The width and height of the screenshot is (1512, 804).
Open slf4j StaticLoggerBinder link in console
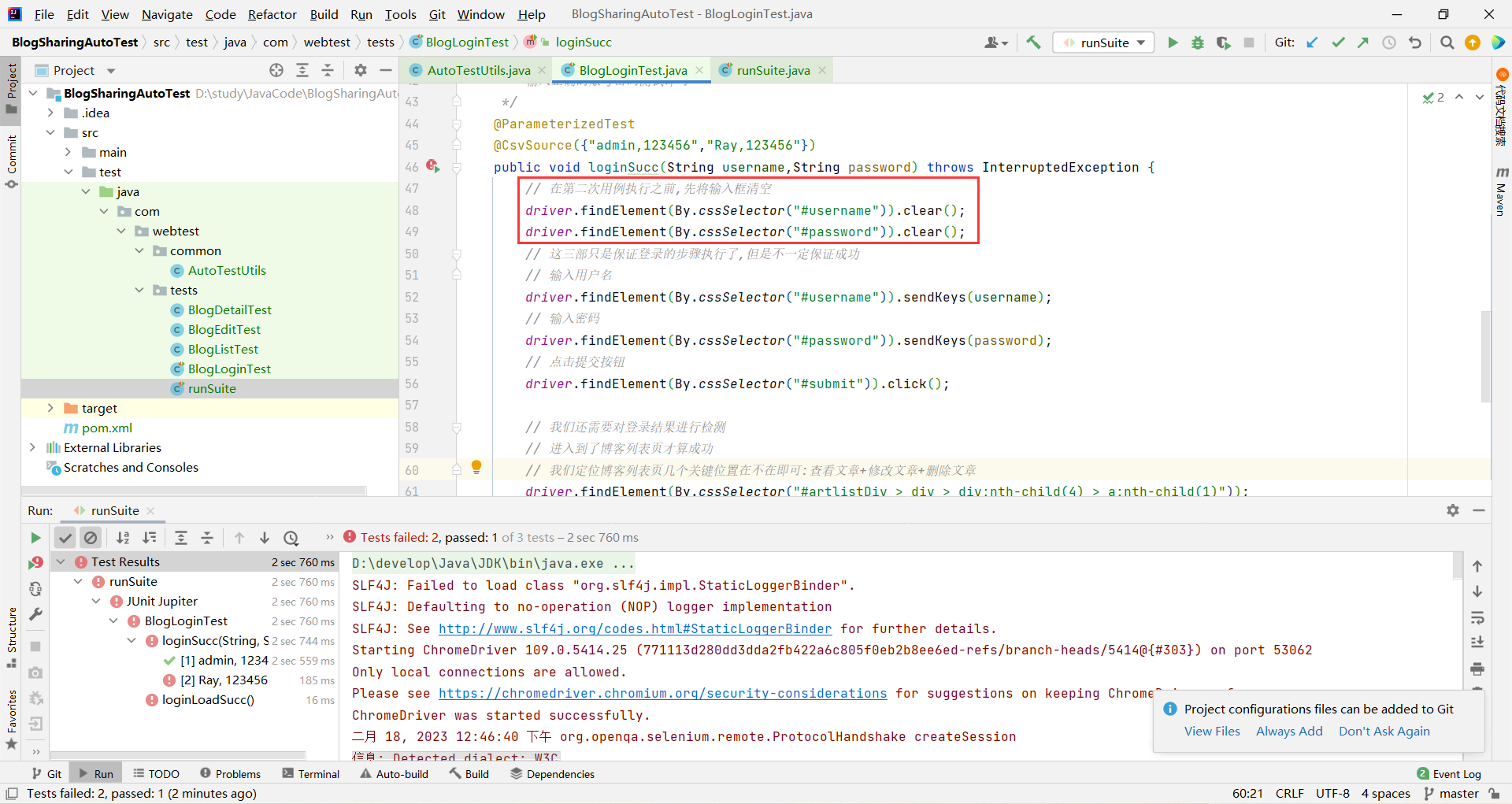pos(635,628)
